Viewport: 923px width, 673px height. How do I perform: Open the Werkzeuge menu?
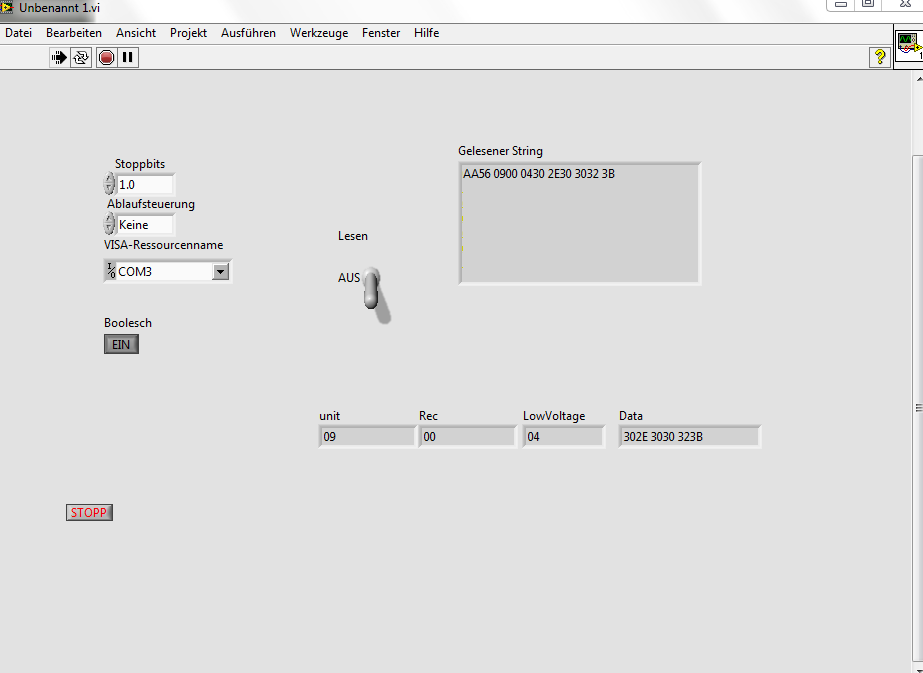pos(319,33)
